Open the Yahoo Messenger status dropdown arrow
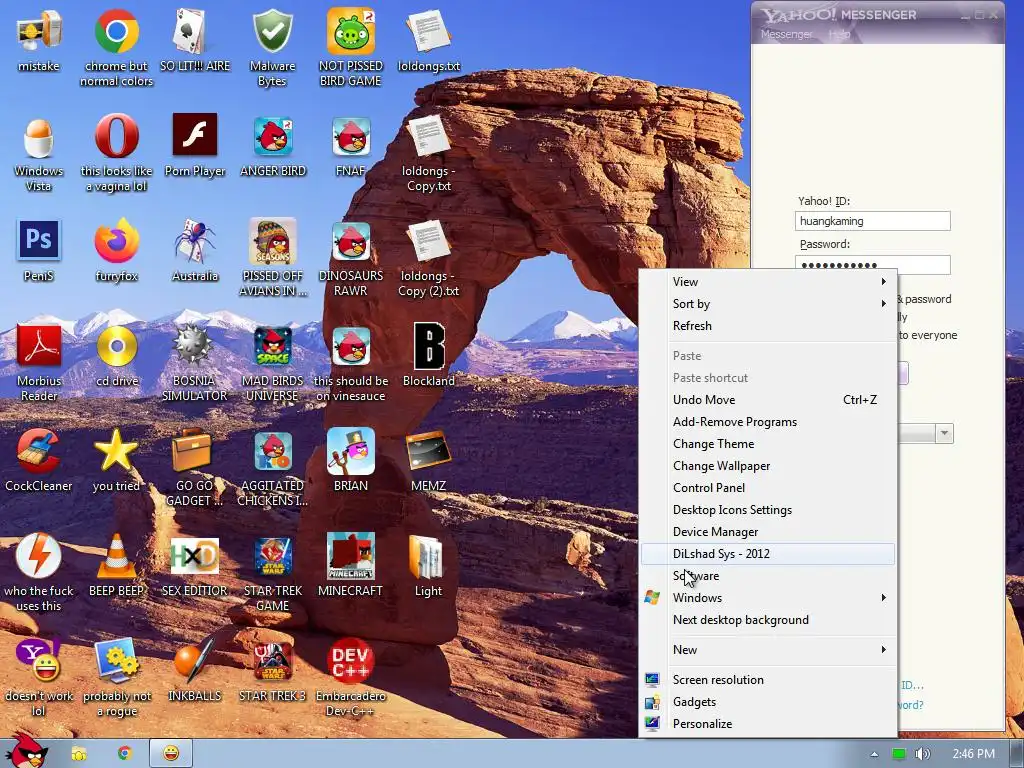 click(944, 434)
